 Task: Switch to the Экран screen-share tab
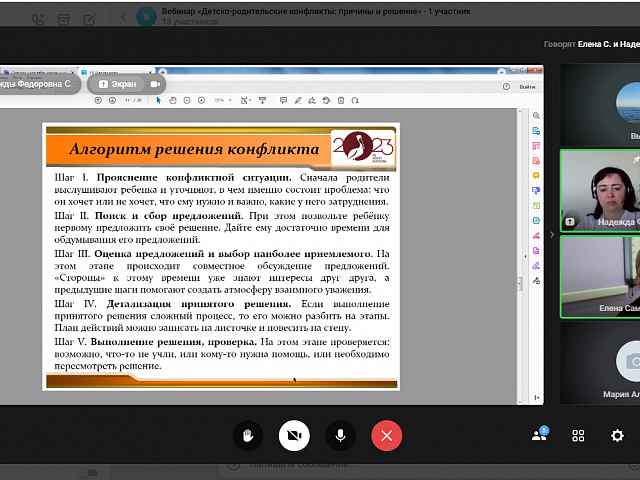117,85
